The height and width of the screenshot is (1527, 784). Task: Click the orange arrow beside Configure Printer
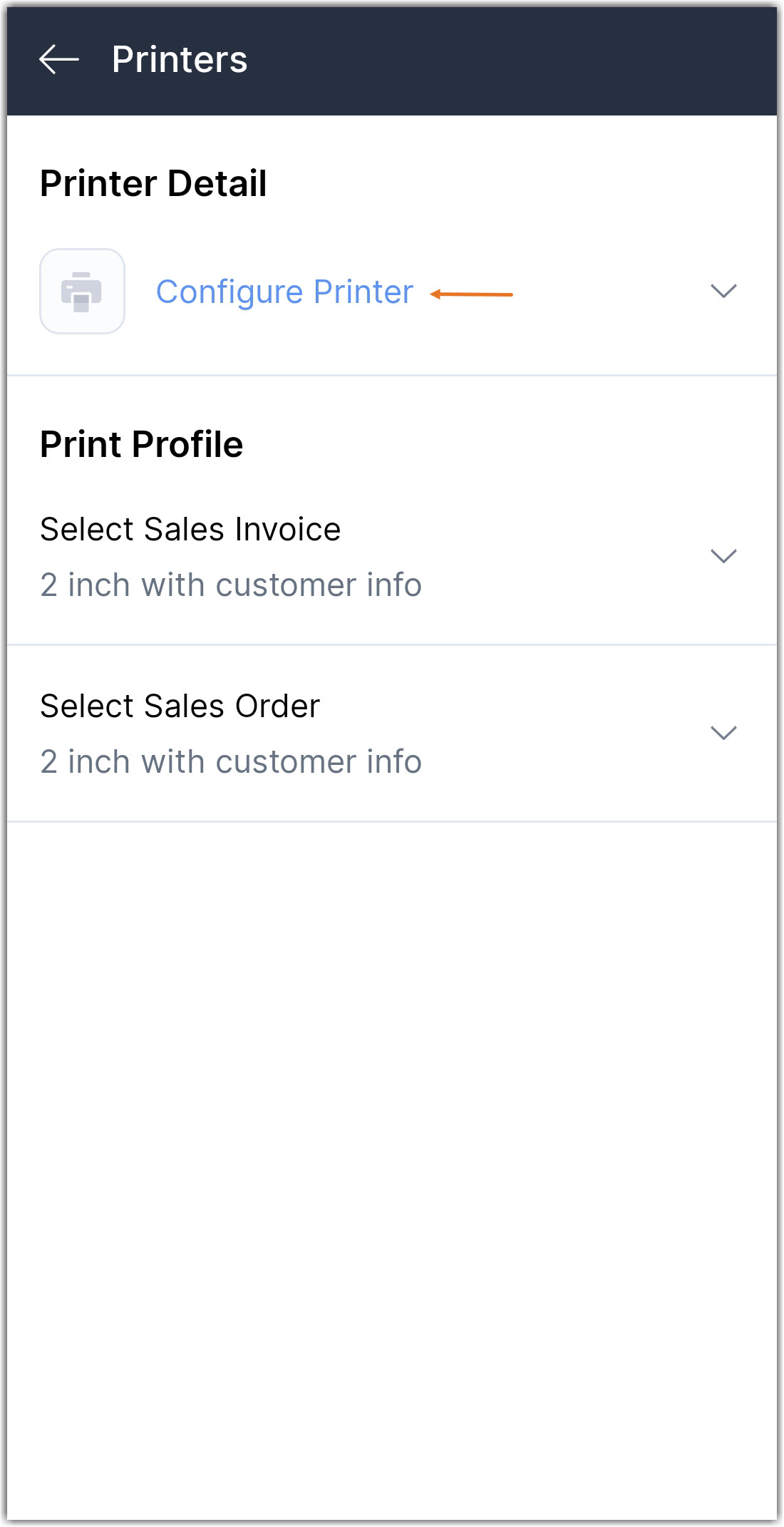(471, 294)
